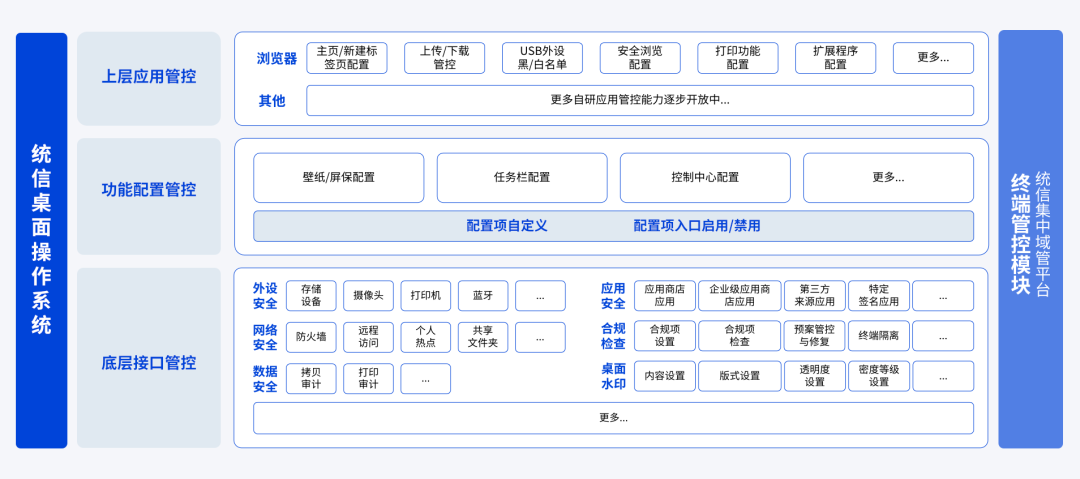
Task: Select the 拷贝审计 box
Action: [x=311, y=379]
